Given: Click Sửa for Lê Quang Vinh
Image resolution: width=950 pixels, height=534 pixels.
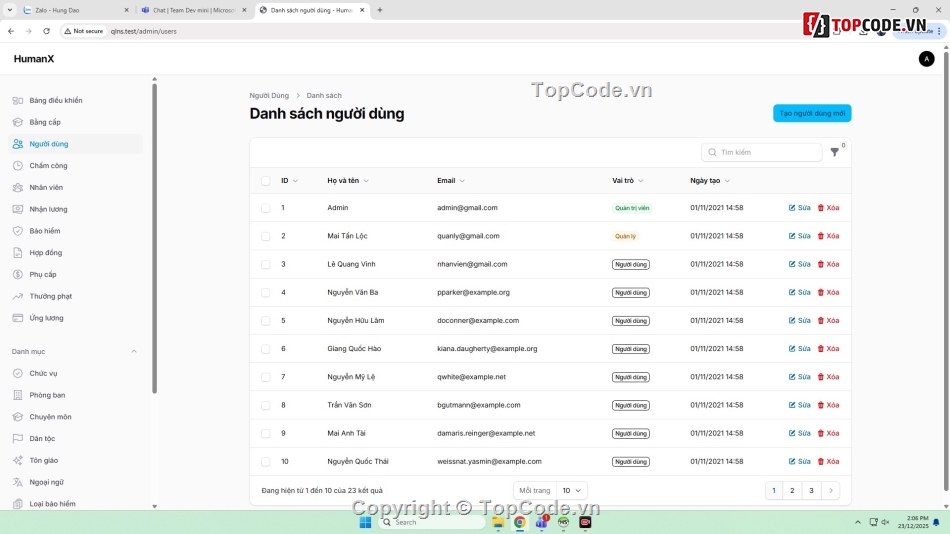Looking at the screenshot, I should click(799, 264).
